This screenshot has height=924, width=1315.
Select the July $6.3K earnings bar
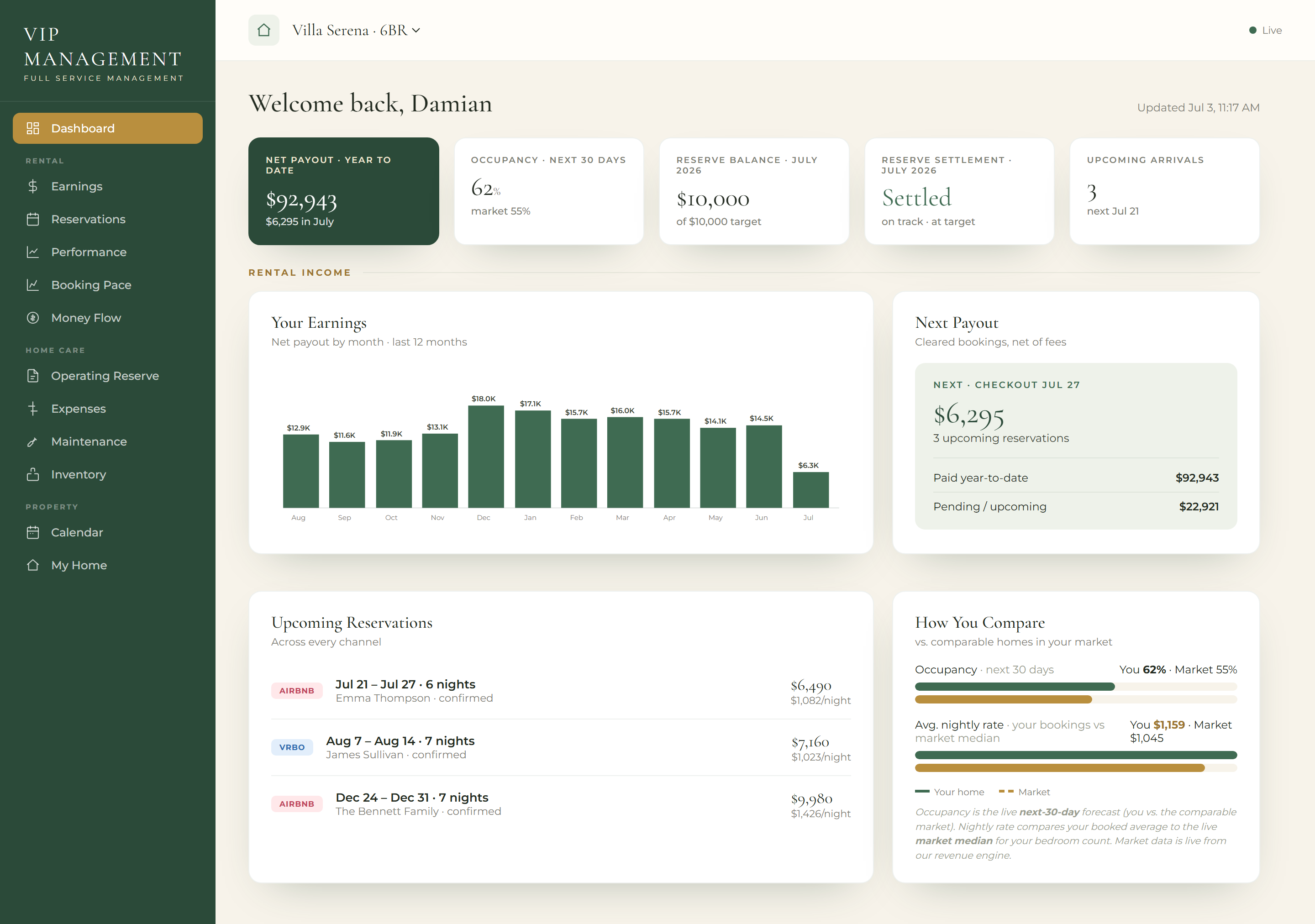(x=810, y=489)
